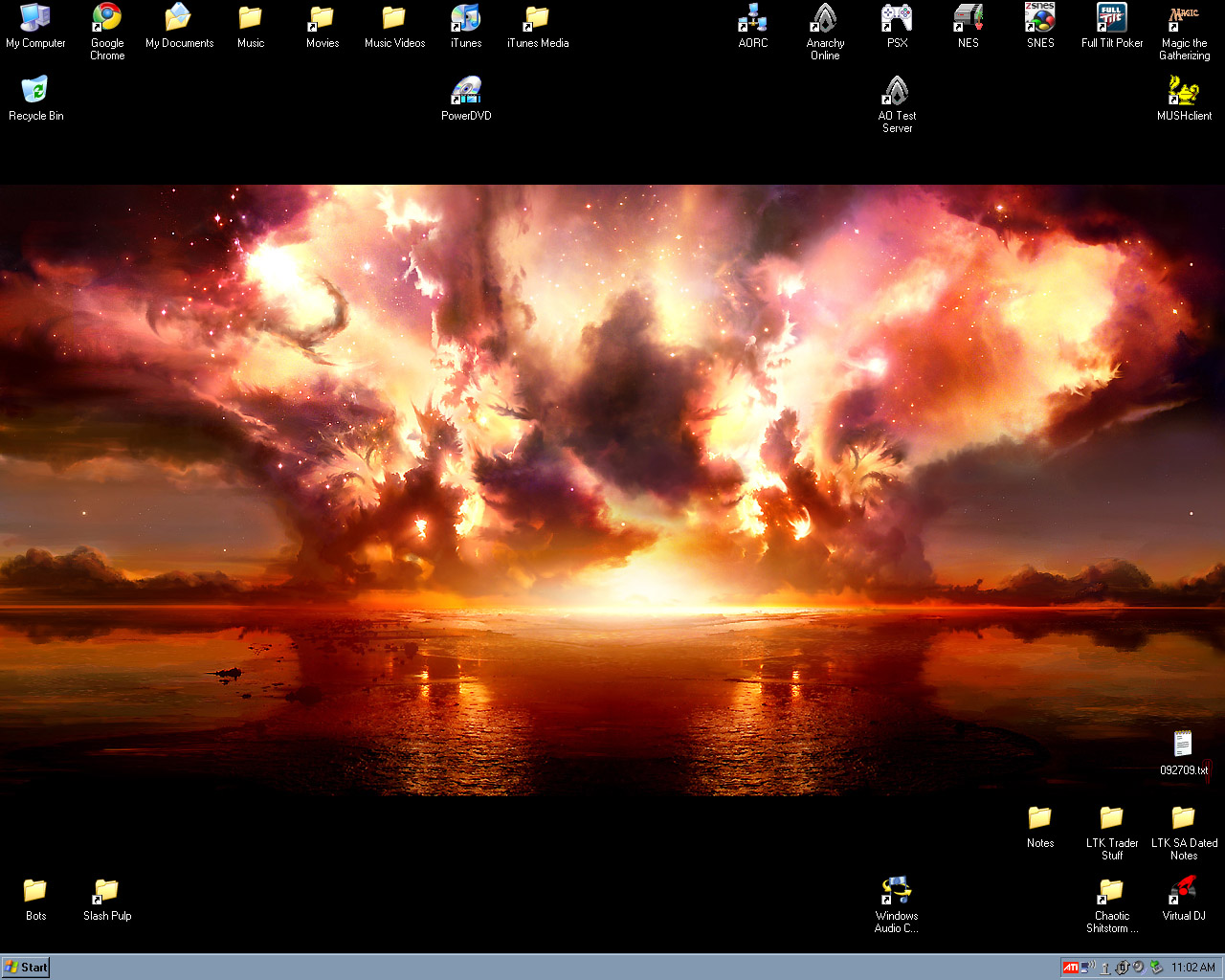Launch iTunes from the desktop
Viewport: 1225px width, 980px height.
point(466,18)
